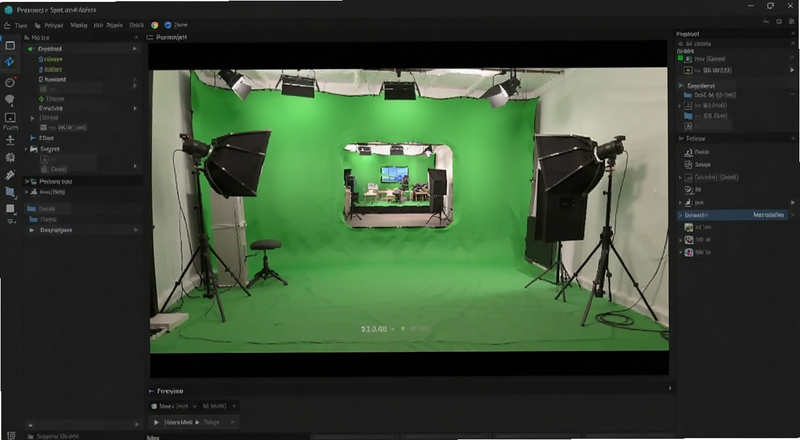Close the right panel's search row with X
Image resolution: width=800 pixels, height=440 pixels.
[x=793, y=44]
